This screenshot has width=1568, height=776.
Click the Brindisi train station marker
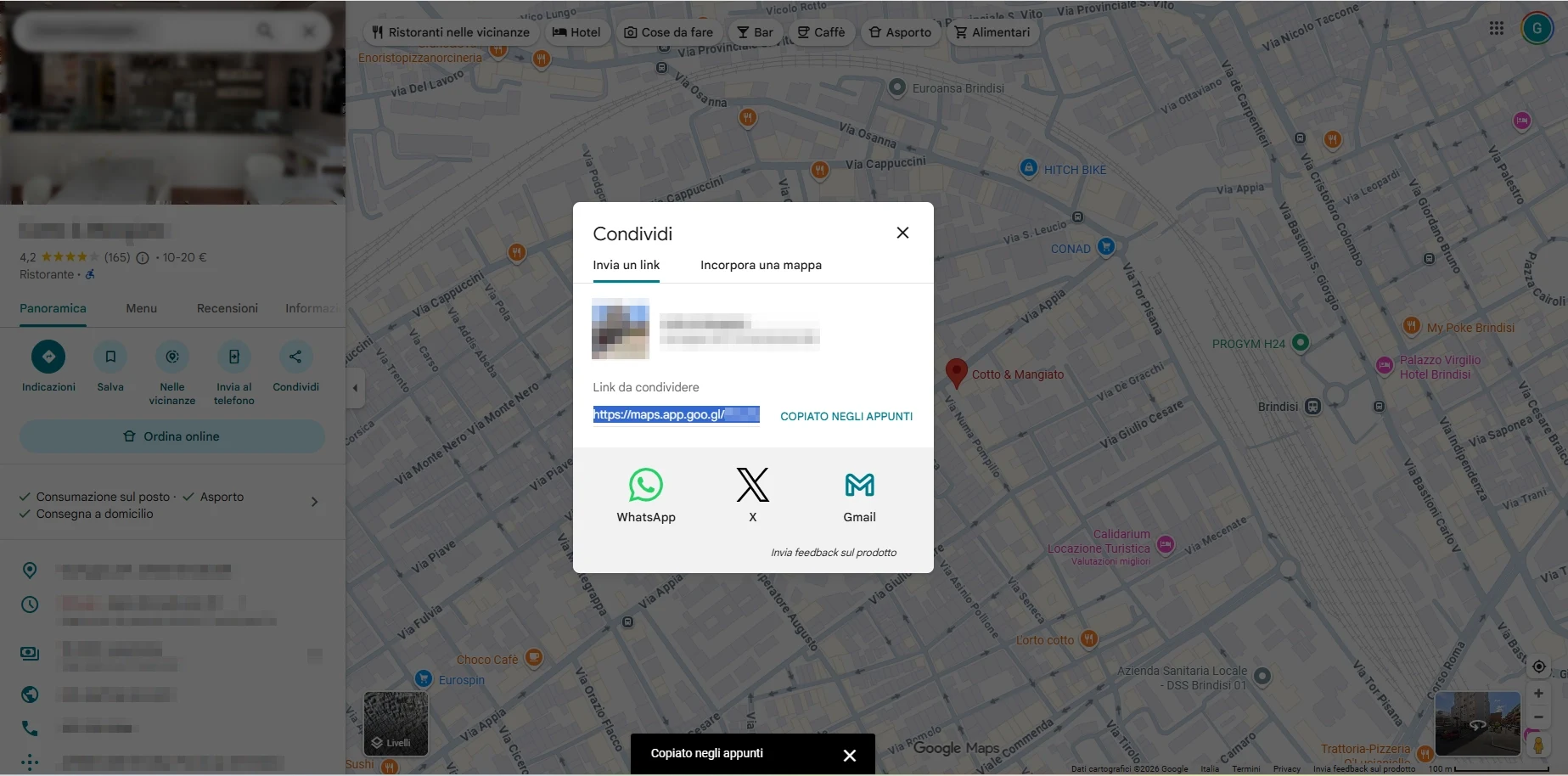[x=1312, y=406]
